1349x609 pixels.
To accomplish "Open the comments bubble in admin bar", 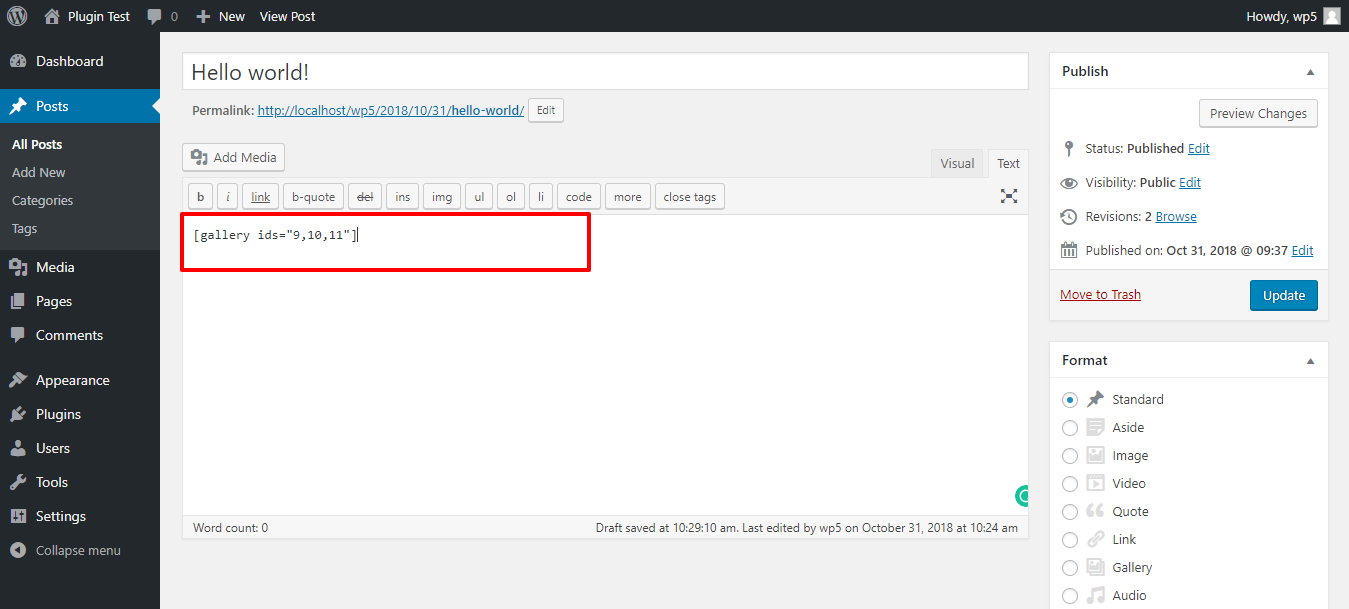I will [154, 17].
